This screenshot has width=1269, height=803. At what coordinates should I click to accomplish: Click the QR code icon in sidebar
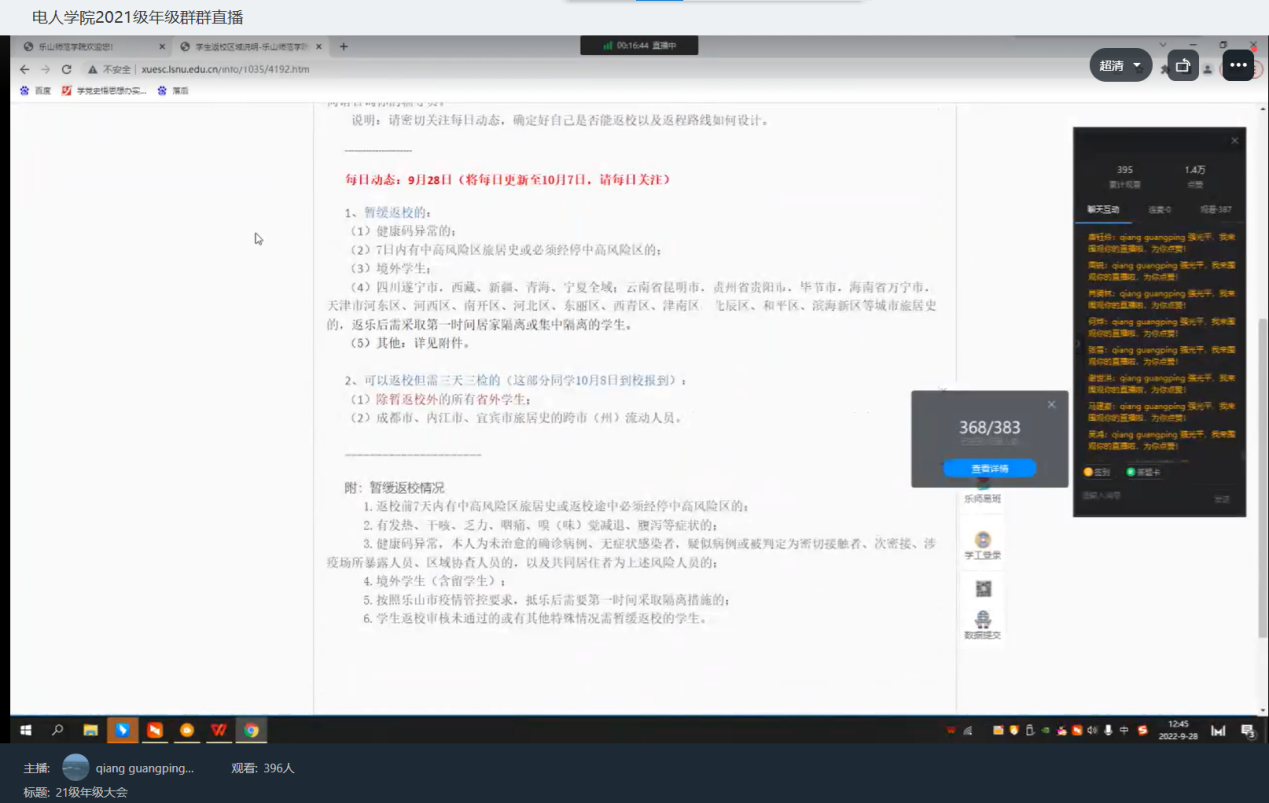pos(982,590)
